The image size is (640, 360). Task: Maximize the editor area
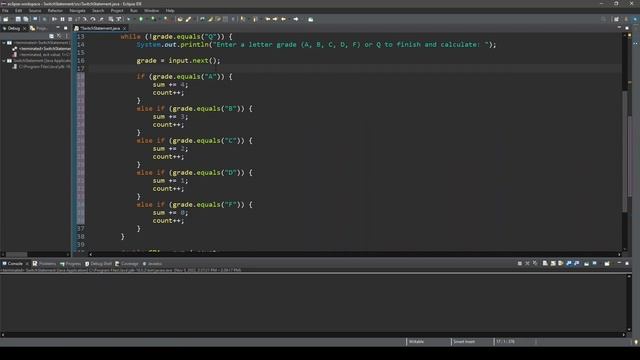pos(627,28)
